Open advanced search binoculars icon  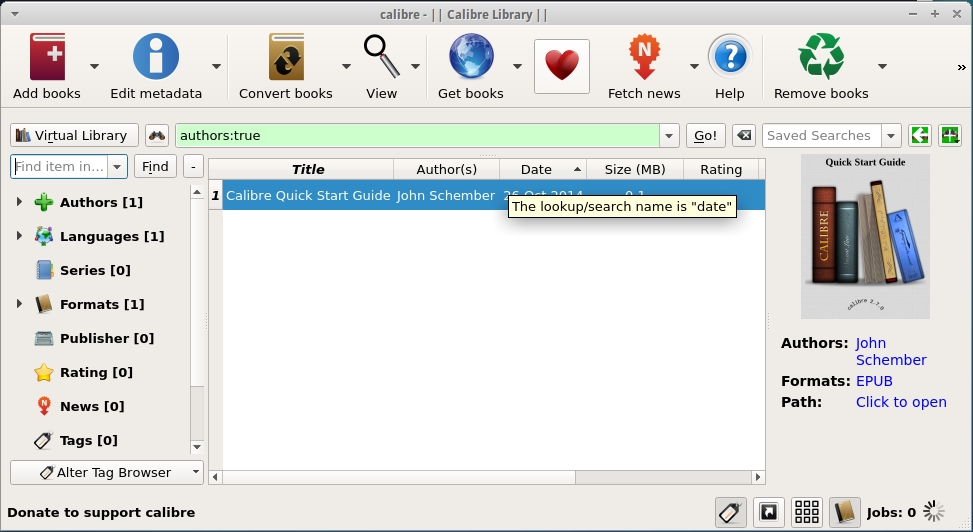(x=157, y=135)
